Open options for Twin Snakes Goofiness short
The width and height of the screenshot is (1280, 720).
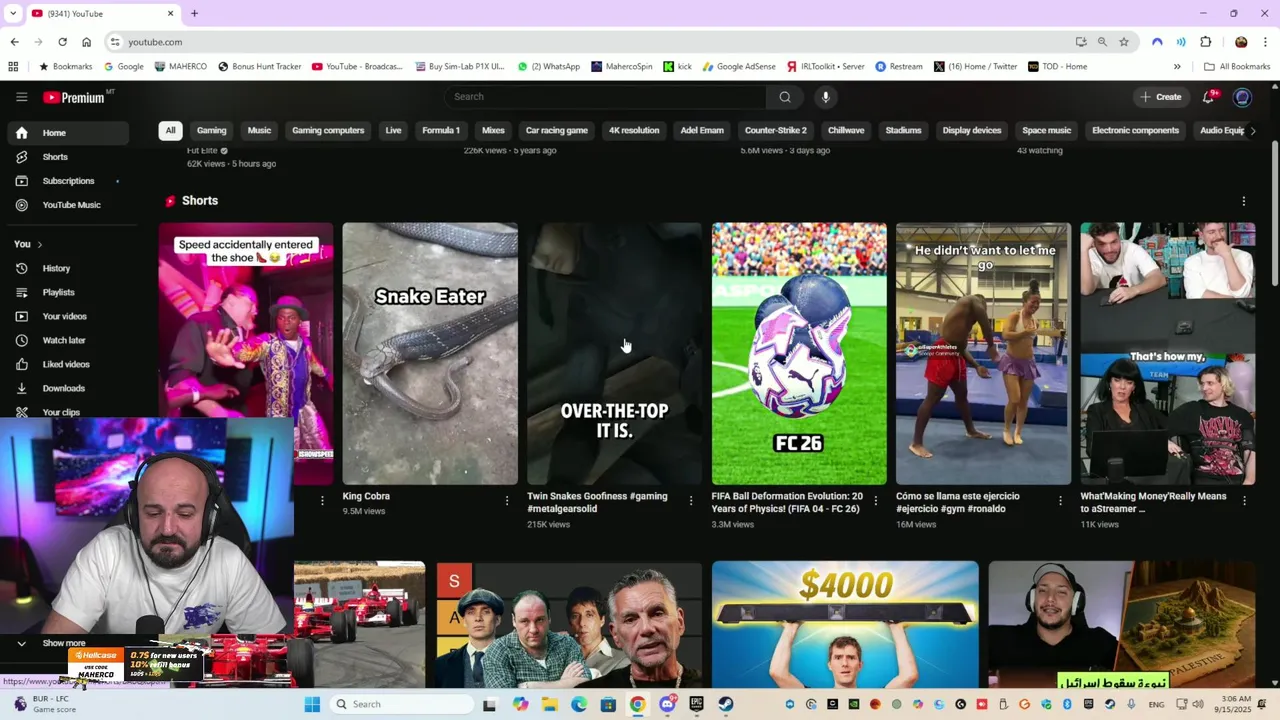coord(691,500)
